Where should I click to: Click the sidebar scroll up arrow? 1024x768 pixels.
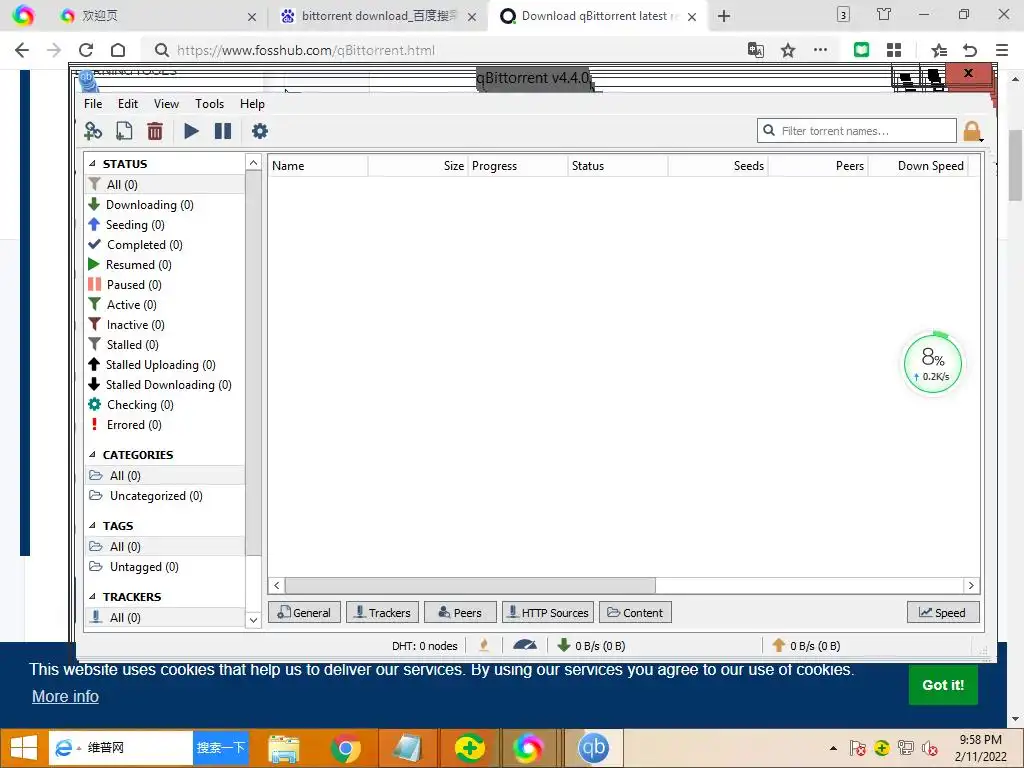[253, 162]
